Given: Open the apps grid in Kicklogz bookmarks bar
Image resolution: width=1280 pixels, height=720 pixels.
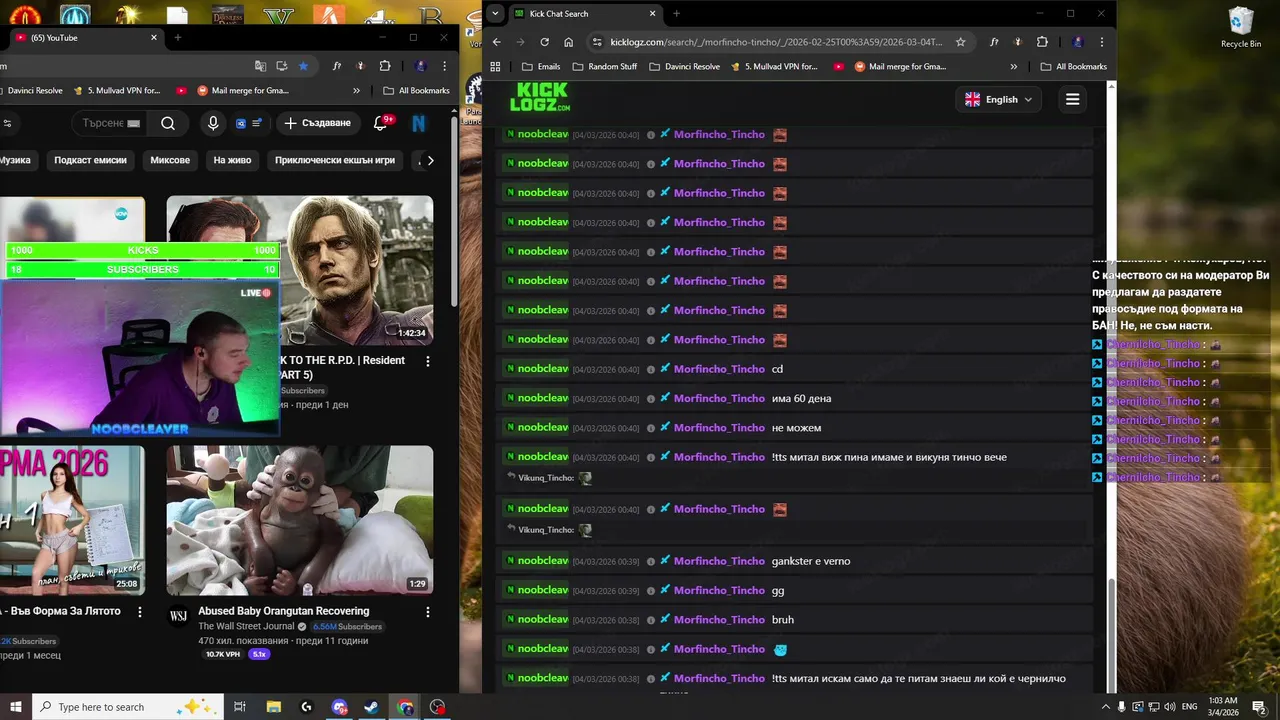Looking at the screenshot, I should pos(495,66).
